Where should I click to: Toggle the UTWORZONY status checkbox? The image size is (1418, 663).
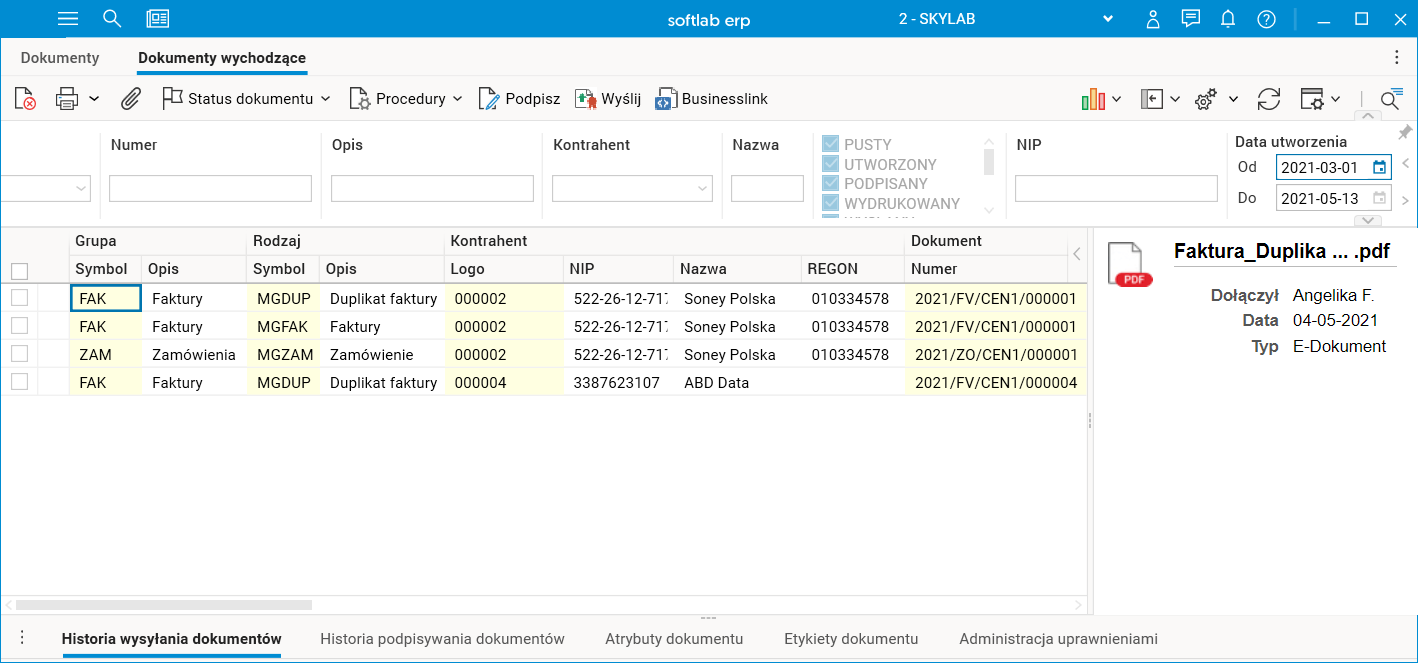click(830, 164)
